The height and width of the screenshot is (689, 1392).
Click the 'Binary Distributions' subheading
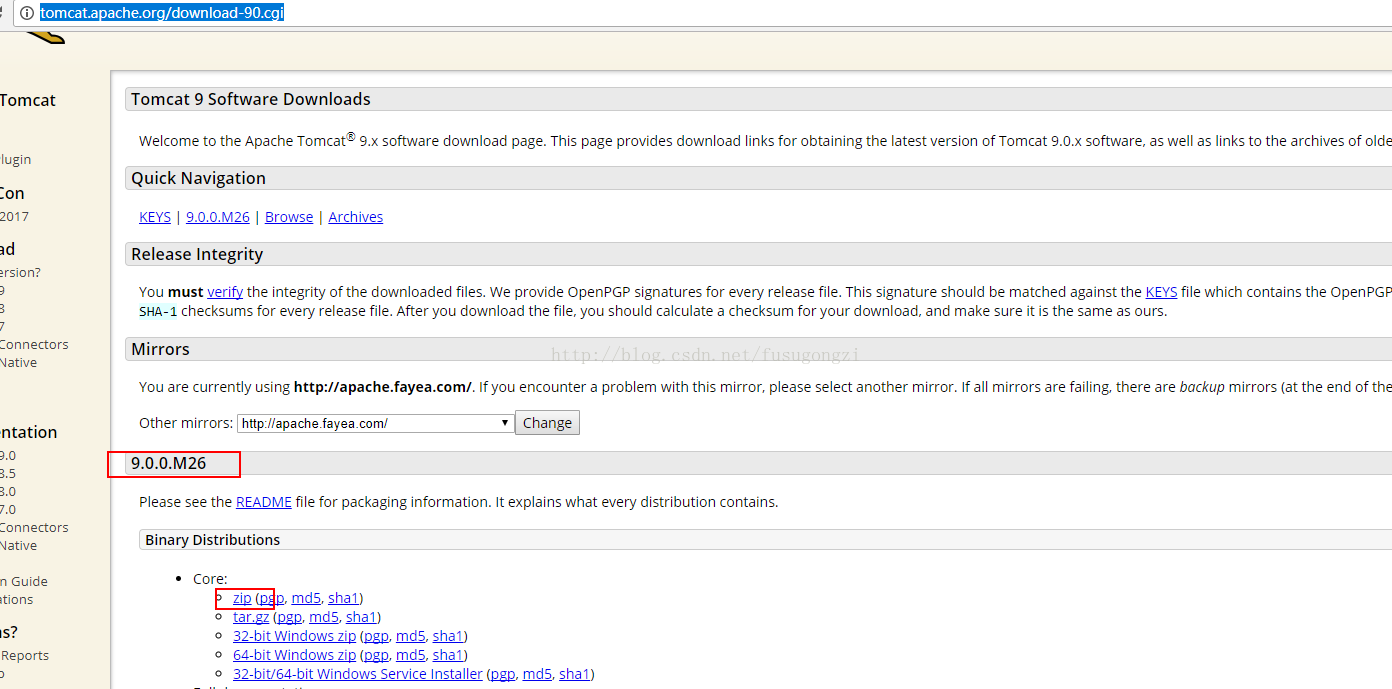pos(213,540)
